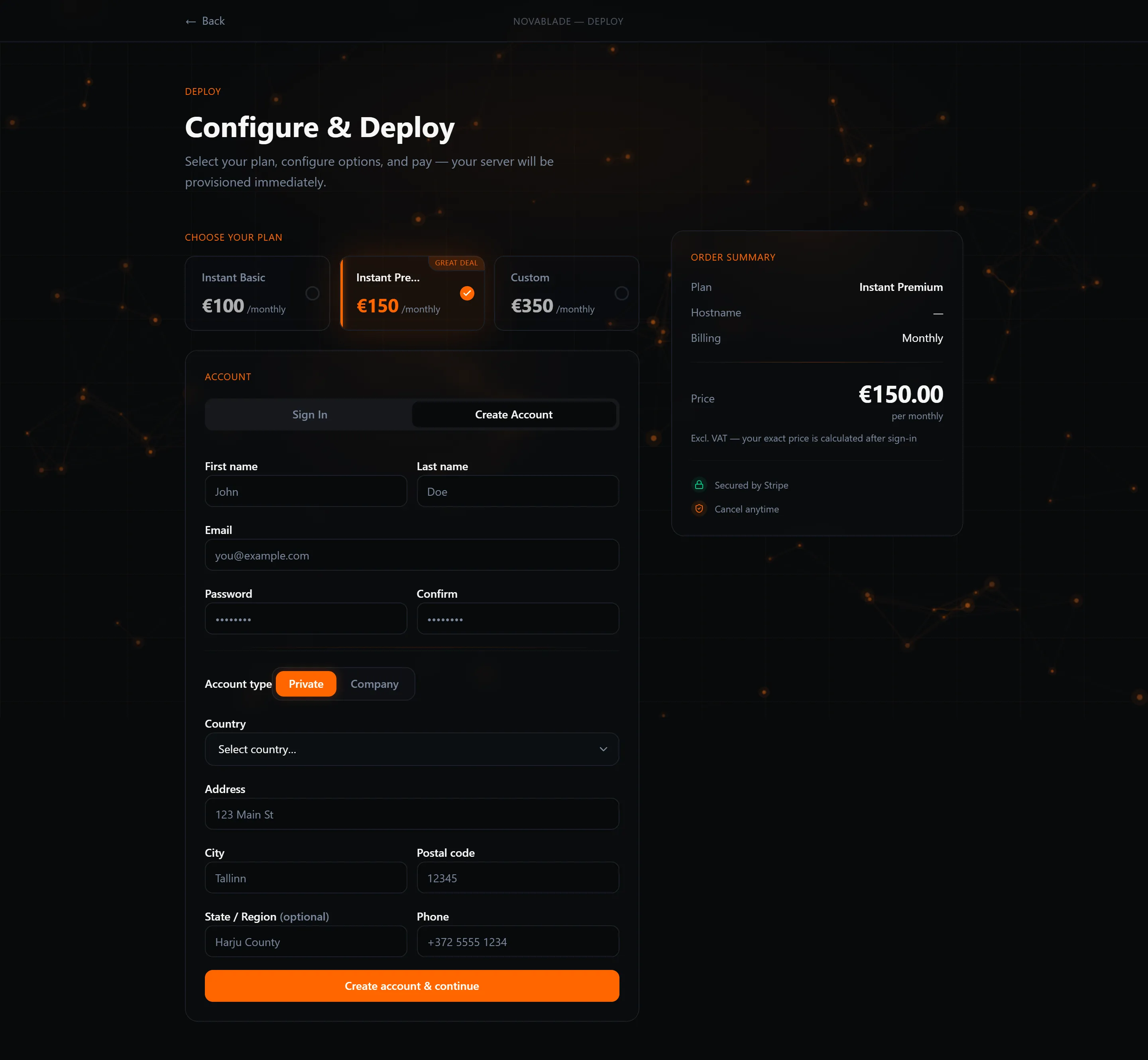Click the NOVABLADE — DEPLOY header title
1148x1060 pixels.
click(x=568, y=21)
